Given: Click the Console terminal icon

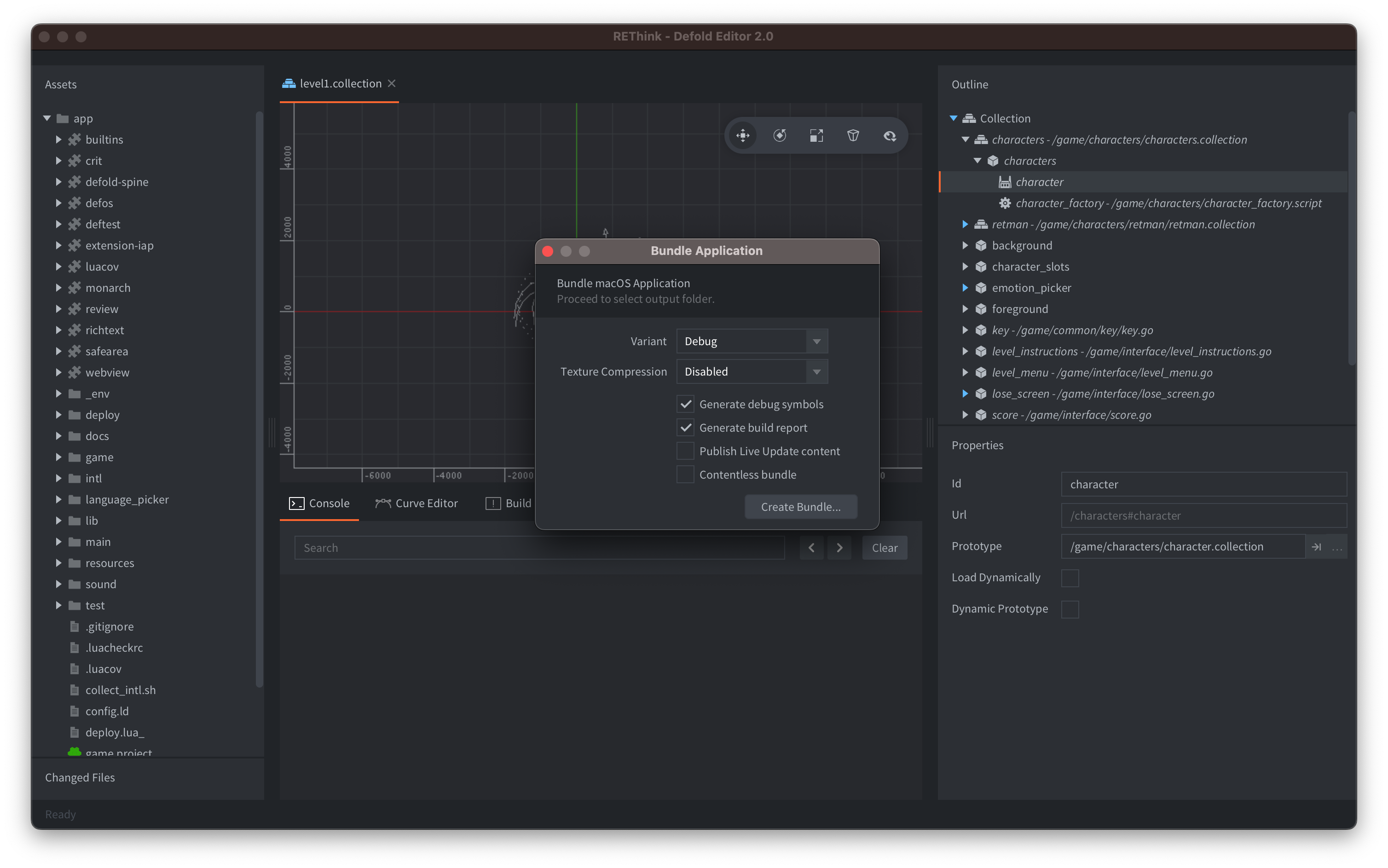Looking at the screenshot, I should [x=296, y=503].
